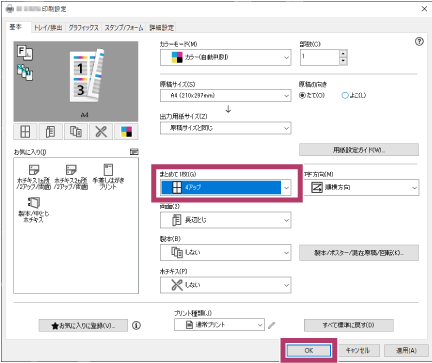Select first ホチキス 2アップ/両面 favorite

click(33, 177)
